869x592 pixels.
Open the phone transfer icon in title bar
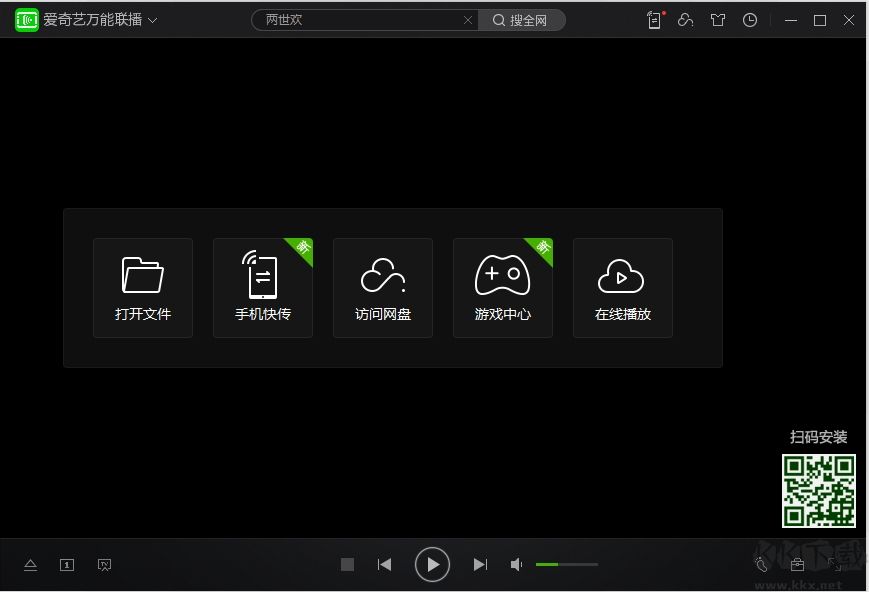coord(655,20)
